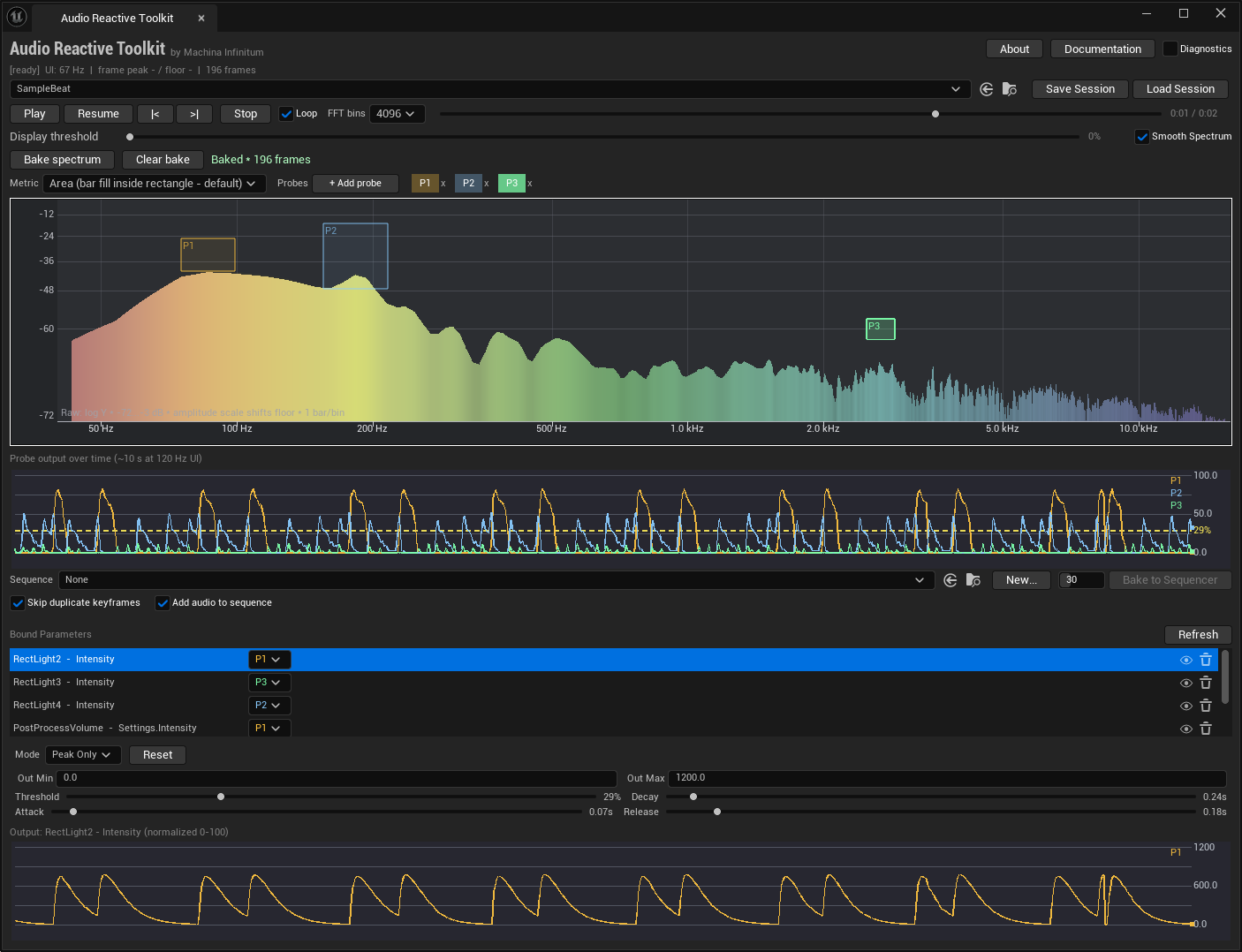Open the Metric Area dropdown
This screenshot has height=952, width=1242.
[153, 184]
